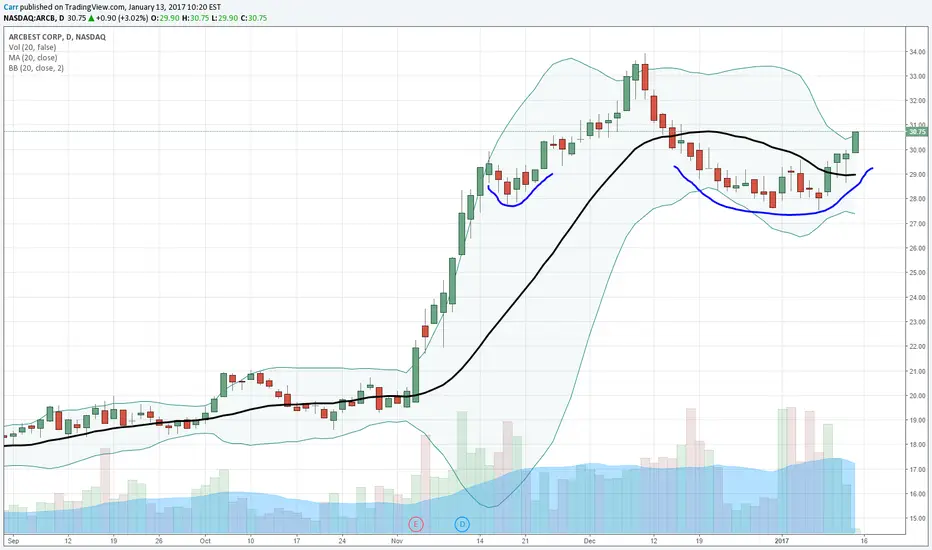Click the 34.00 price axis label
Screen dimensions: 932x550
[917, 52]
